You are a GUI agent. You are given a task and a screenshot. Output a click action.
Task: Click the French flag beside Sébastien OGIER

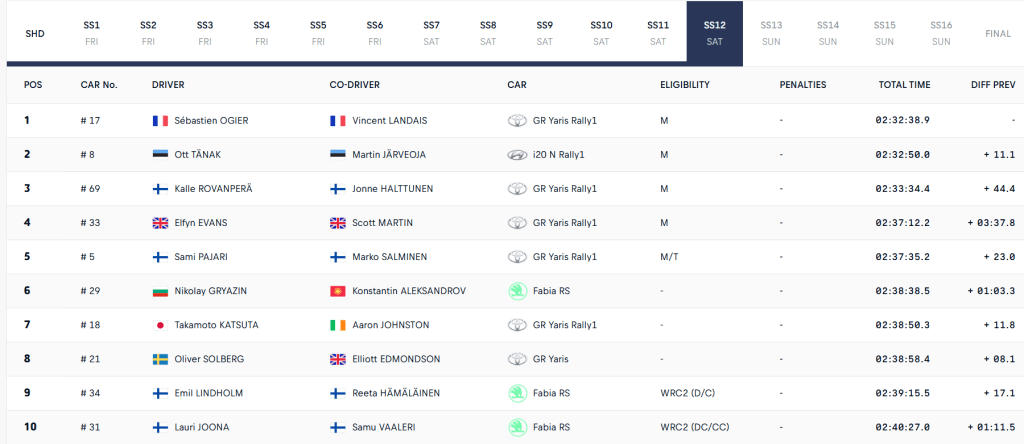tap(159, 120)
